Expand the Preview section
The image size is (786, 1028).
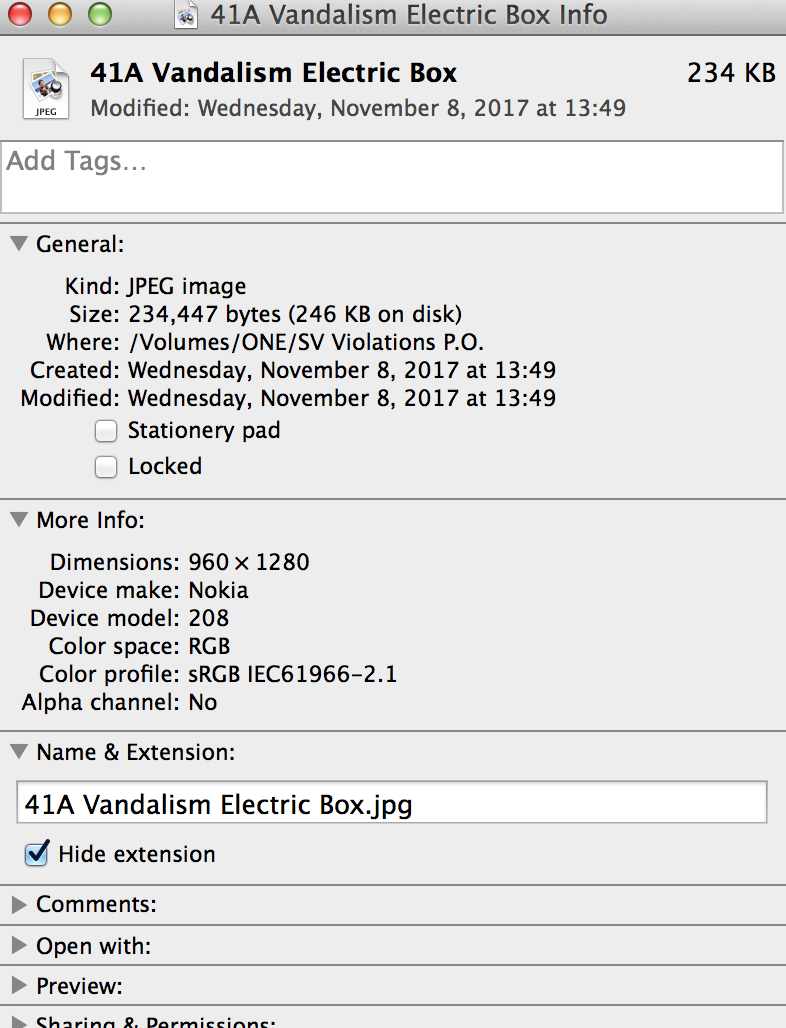click(x=19, y=986)
